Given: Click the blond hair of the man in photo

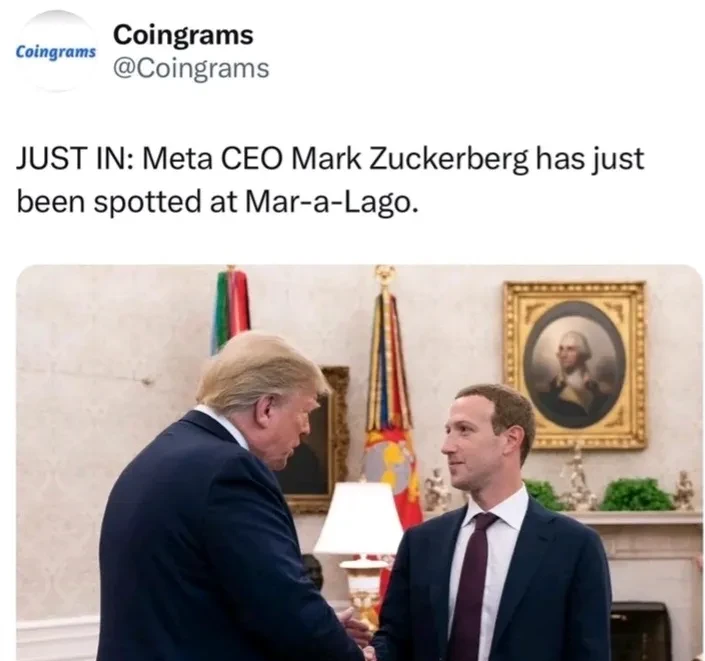Looking at the screenshot, I should [x=261, y=371].
